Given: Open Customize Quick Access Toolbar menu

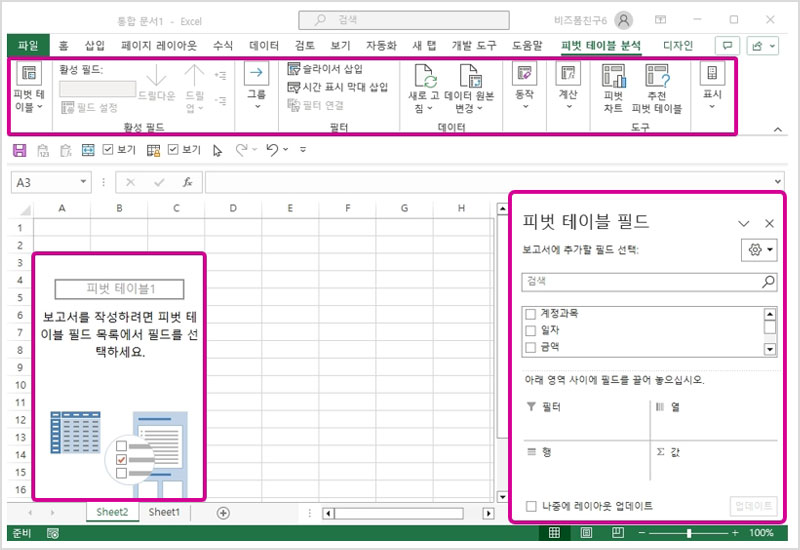Looking at the screenshot, I should (303, 149).
